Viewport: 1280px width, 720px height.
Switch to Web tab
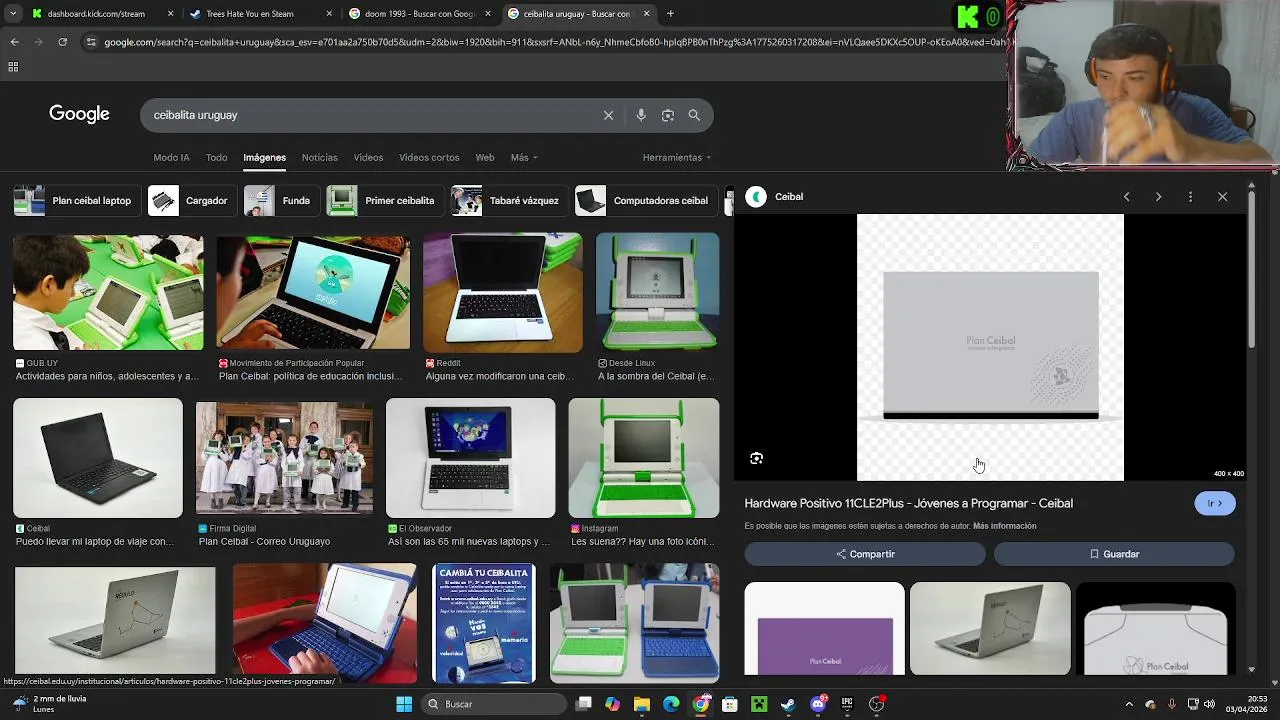point(485,158)
